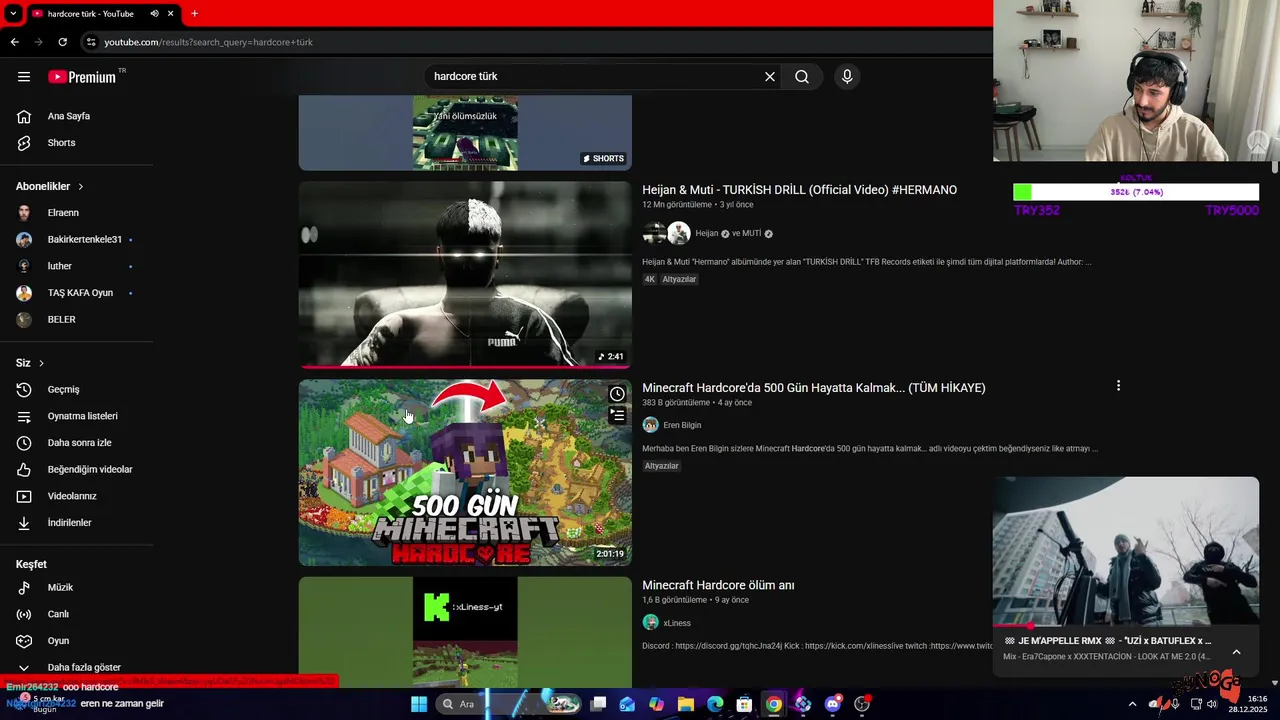The image size is (1280, 720).
Task: Go back with browser back arrow
Action: (x=14, y=42)
